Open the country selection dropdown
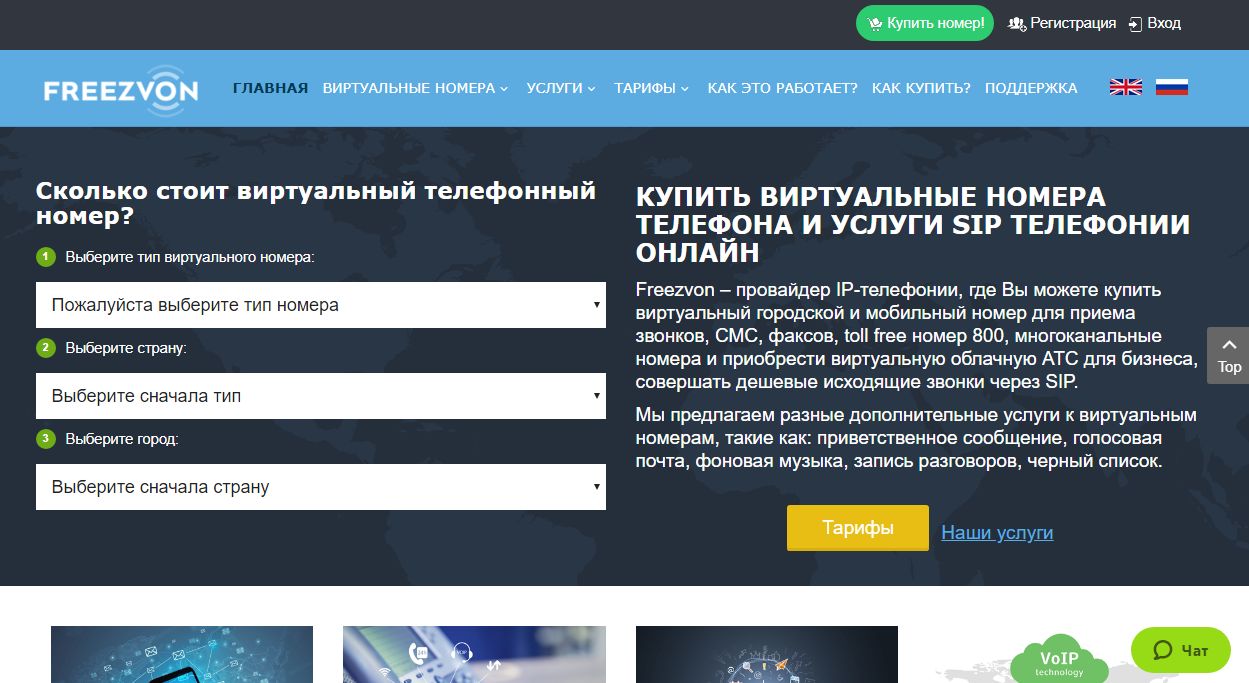 [320, 396]
